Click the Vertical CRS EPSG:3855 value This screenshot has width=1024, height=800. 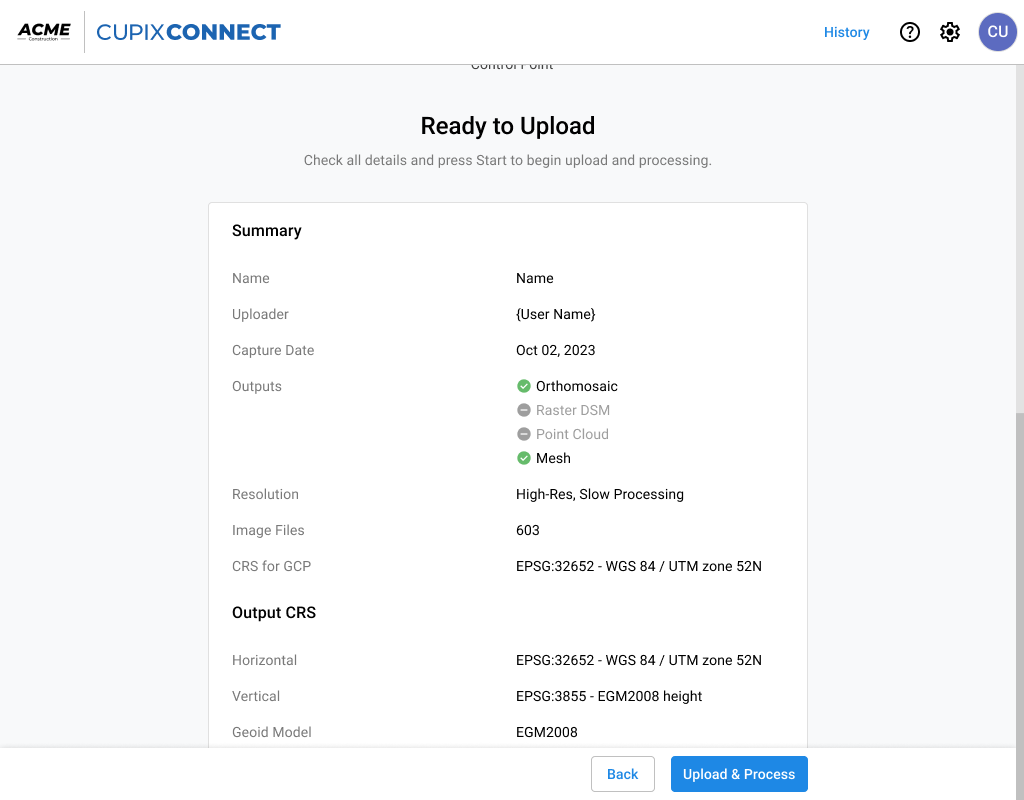609,696
